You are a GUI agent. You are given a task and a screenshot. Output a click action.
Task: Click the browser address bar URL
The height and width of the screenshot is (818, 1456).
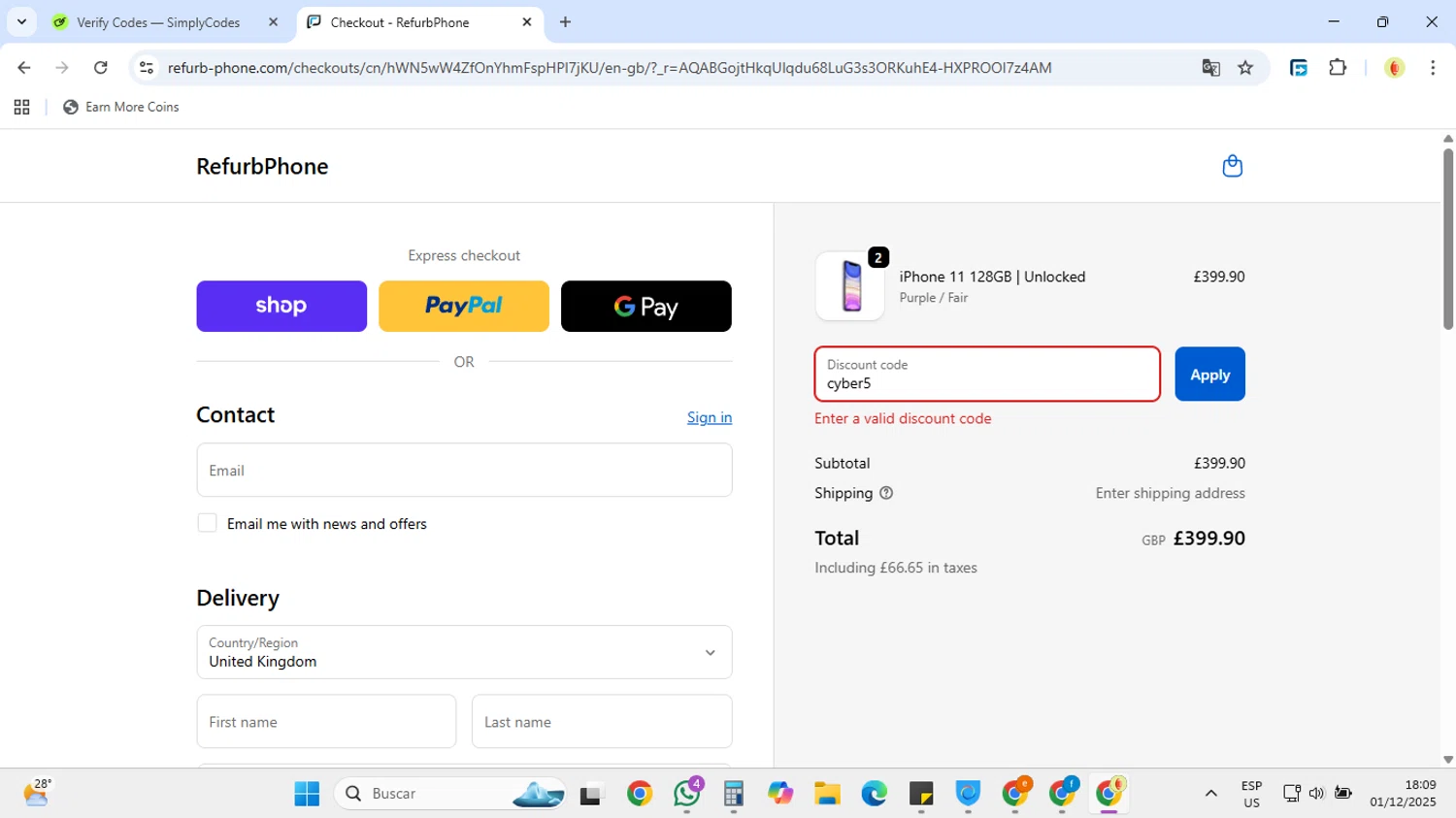point(610,68)
